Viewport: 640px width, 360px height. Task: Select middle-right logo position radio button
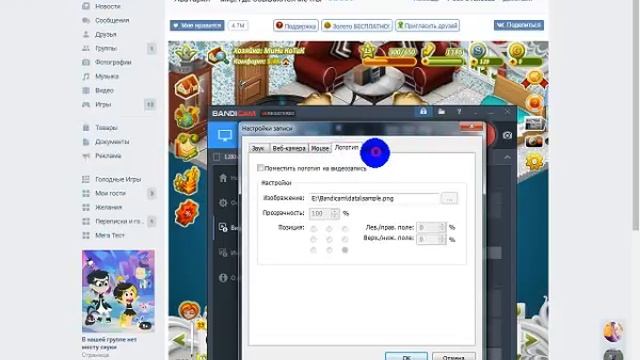[x=345, y=240]
